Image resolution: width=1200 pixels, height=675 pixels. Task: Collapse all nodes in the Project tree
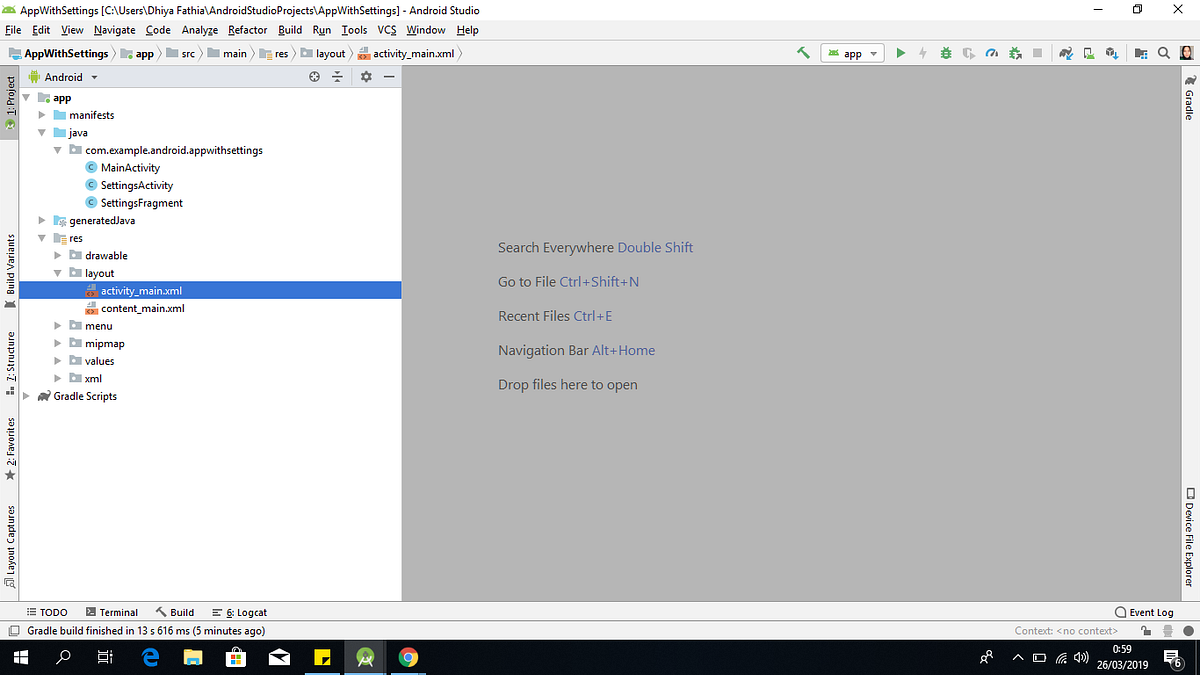click(x=337, y=76)
